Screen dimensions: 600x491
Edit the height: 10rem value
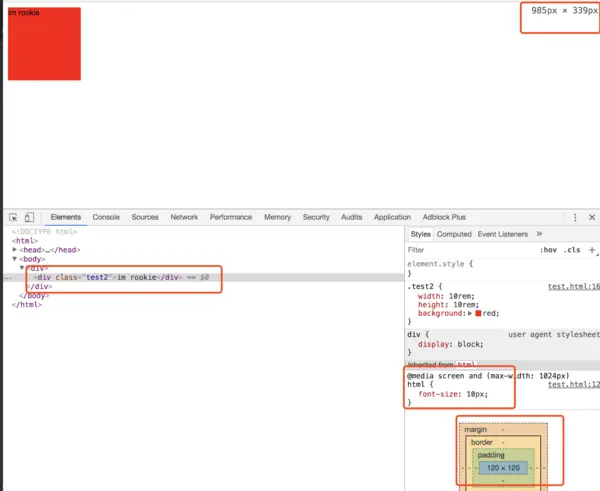(x=466, y=305)
